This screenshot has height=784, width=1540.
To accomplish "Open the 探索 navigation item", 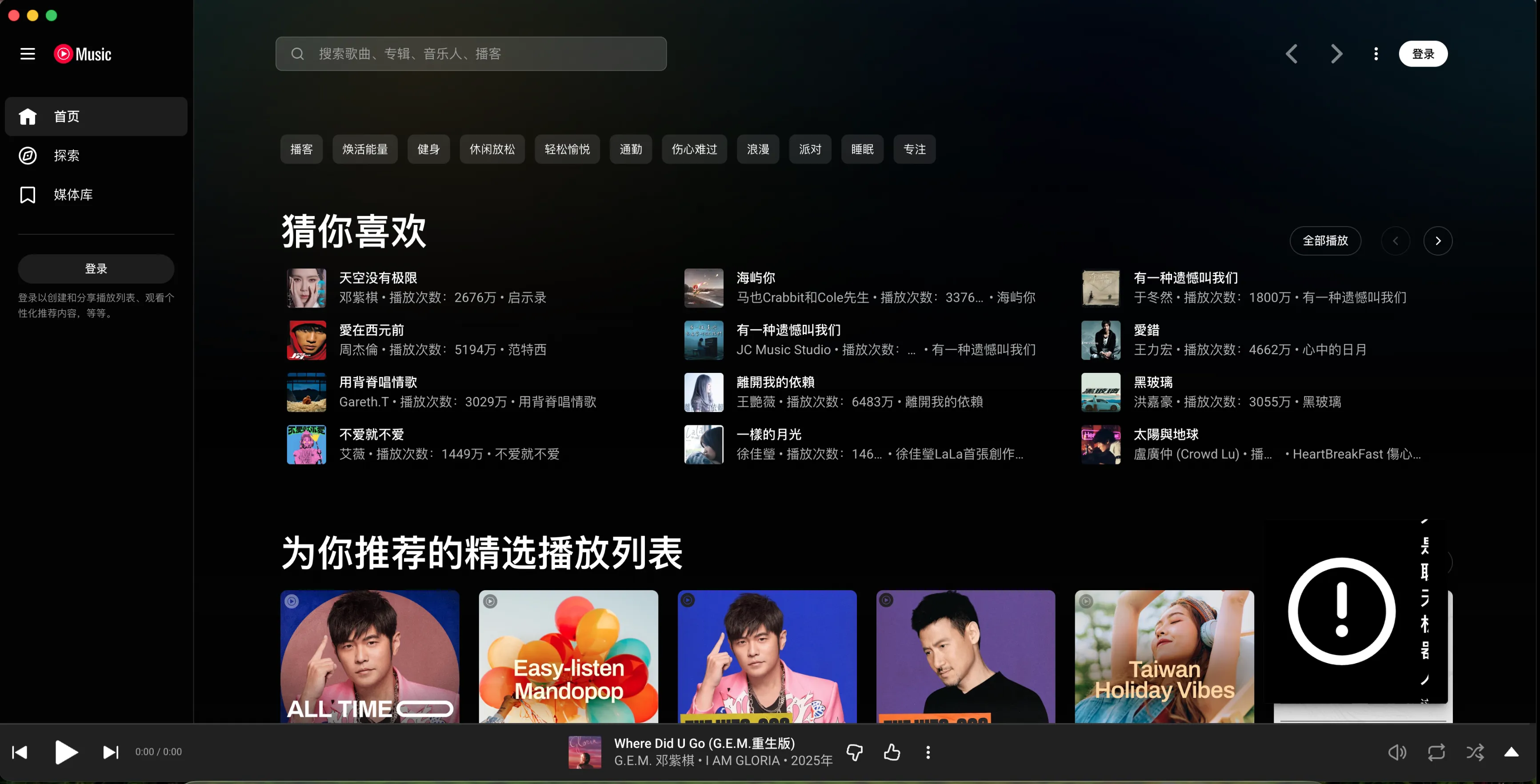I will pyautogui.click(x=96, y=156).
